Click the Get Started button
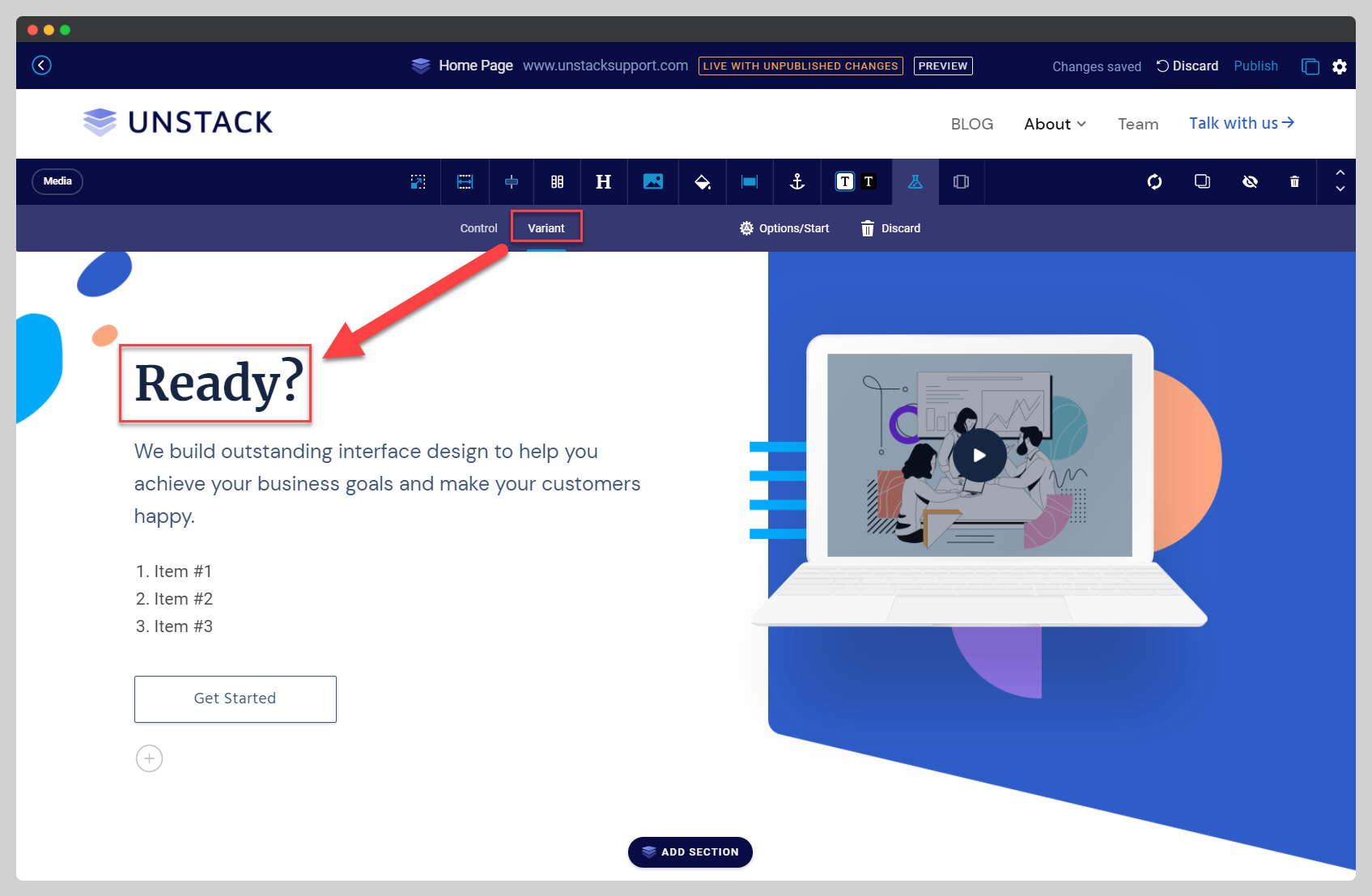The width and height of the screenshot is (1372, 896). tap(235, 698)
